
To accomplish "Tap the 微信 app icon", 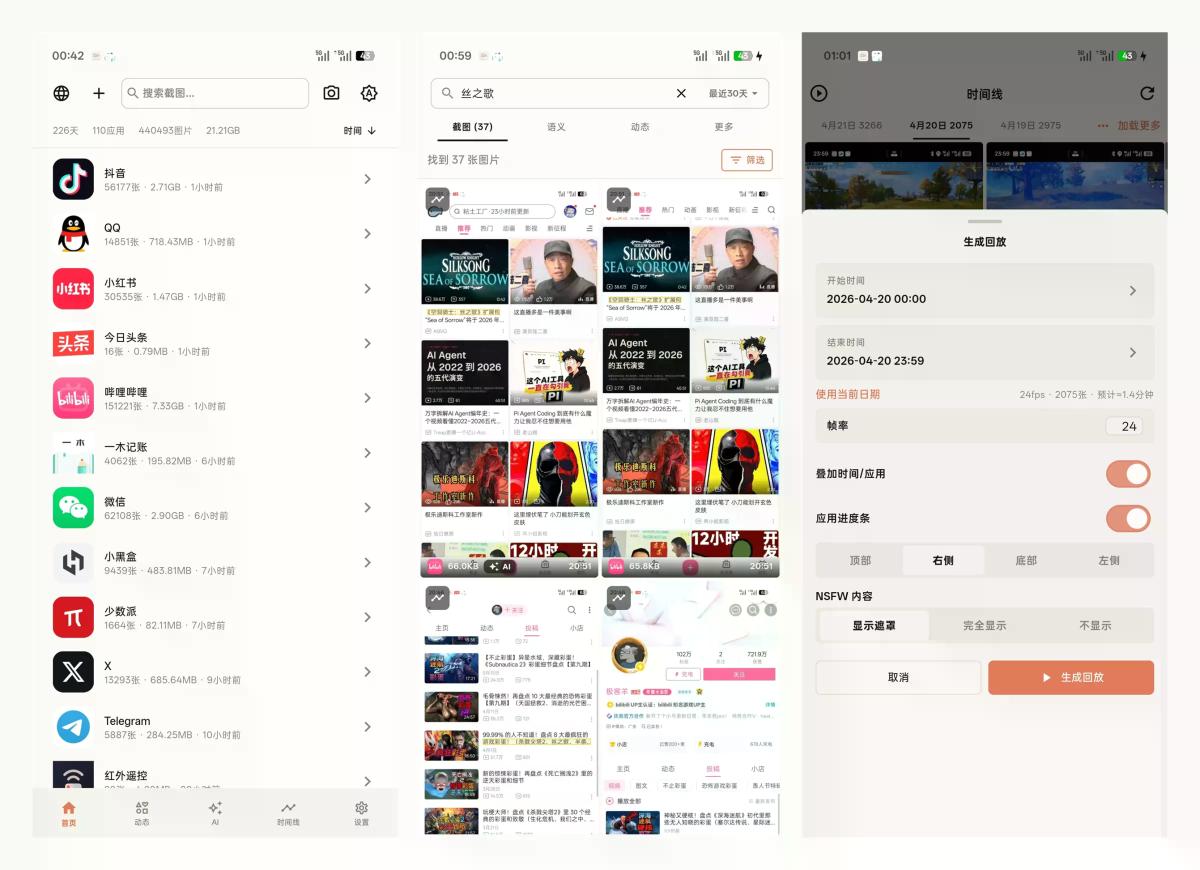I will (x=73, y=508).
